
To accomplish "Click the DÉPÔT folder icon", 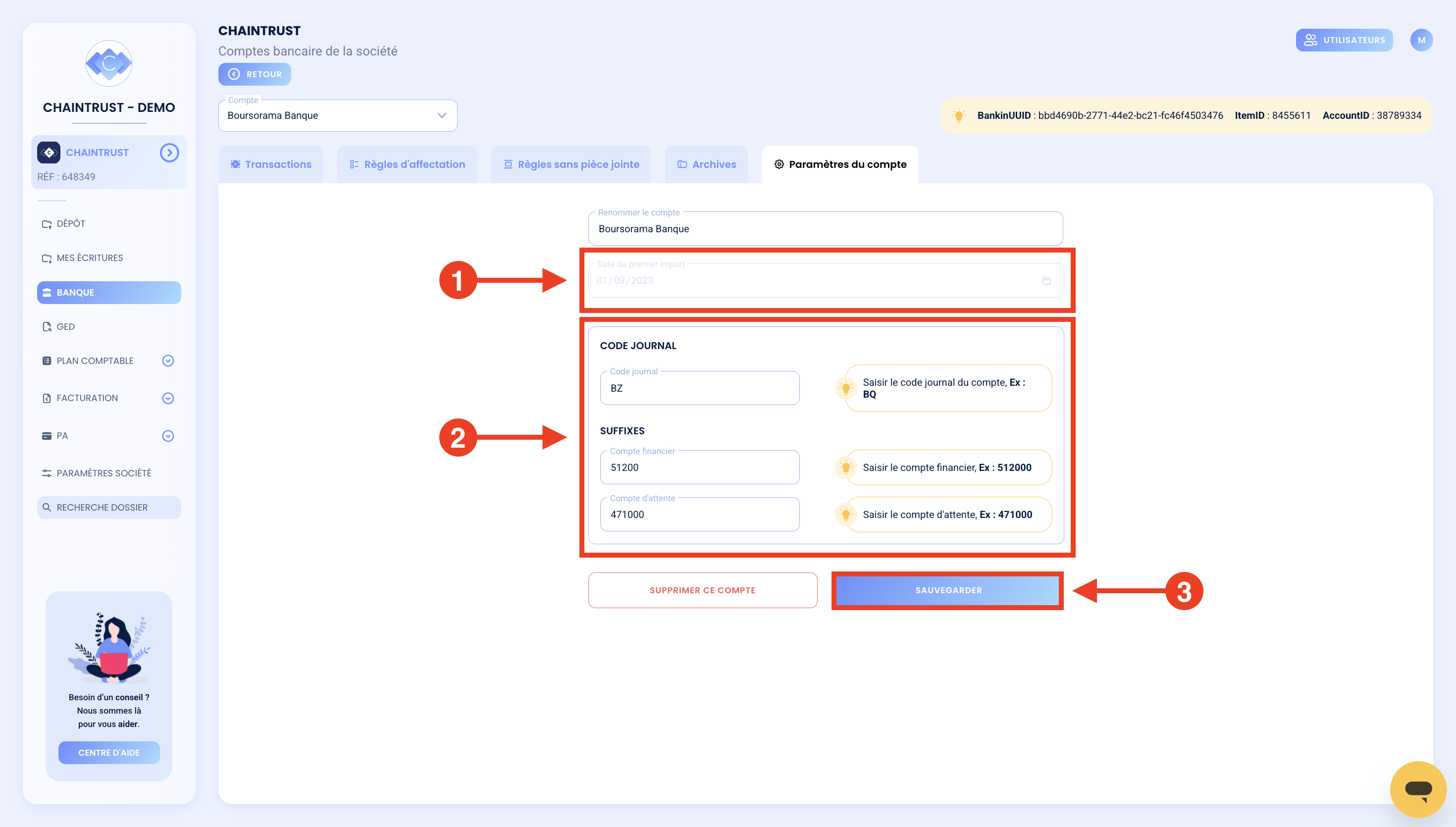I will click(47, 224).
